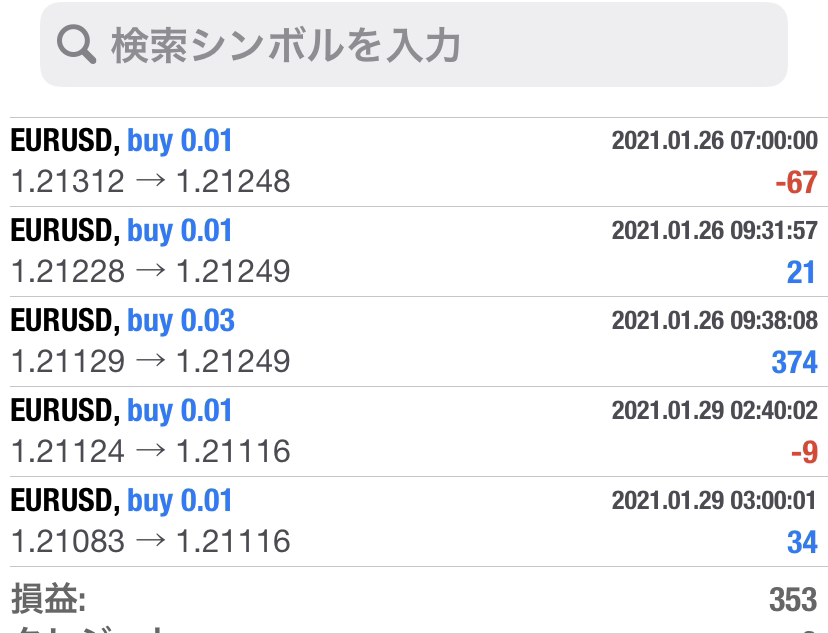Image resolution: width=828 pixels, height=633 pixels.
Task: Tap the 353 total profit value
Action: [x=793, y=600]
